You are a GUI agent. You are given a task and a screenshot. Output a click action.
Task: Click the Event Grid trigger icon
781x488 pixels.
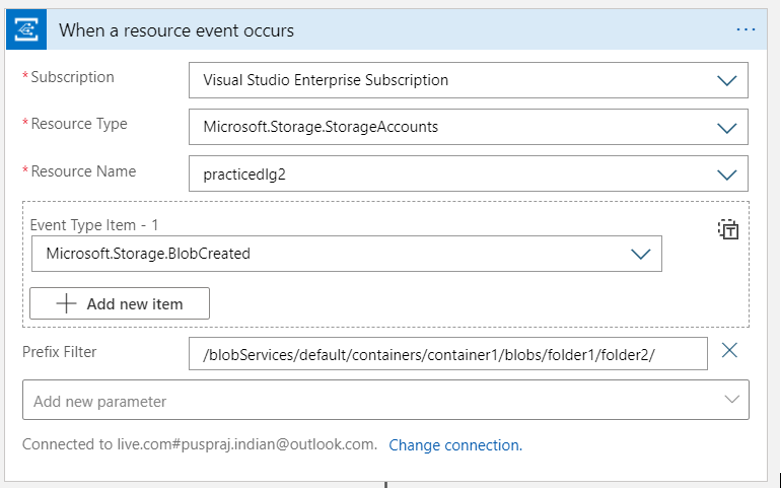click(x=26, y=30)
